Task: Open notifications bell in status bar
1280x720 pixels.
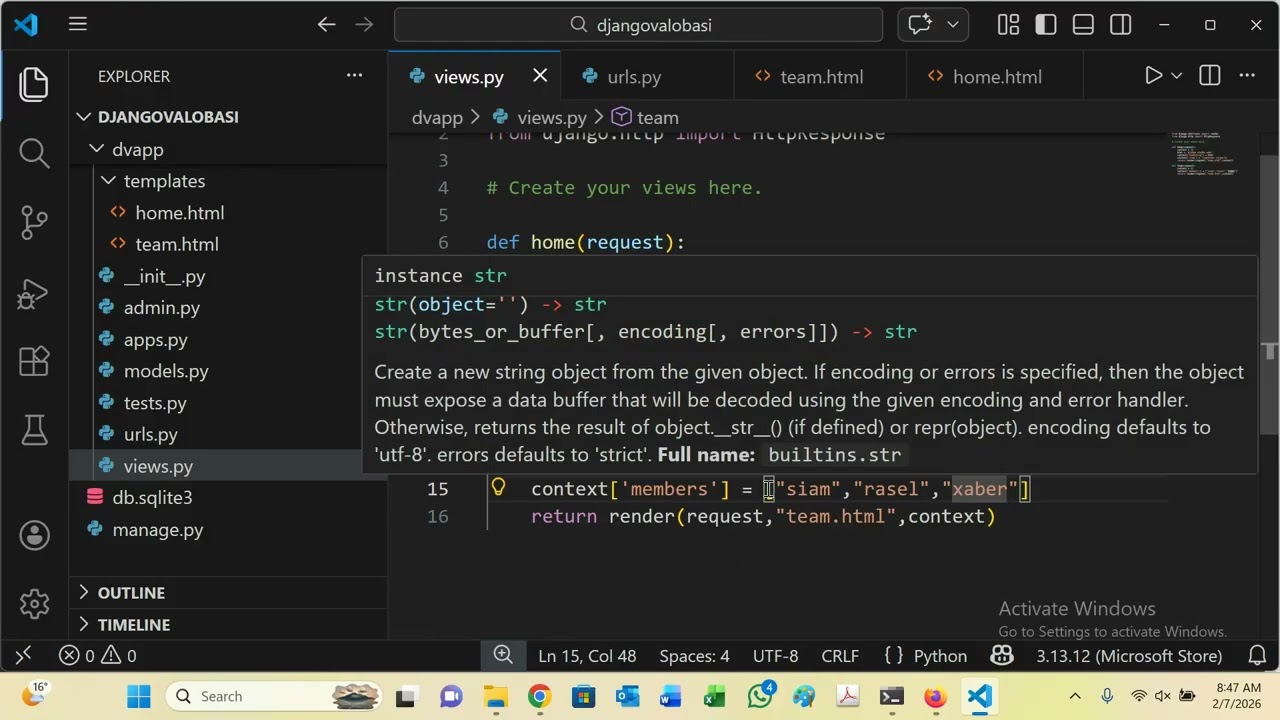Action: pyautogui.click(x=1258, y=656)
